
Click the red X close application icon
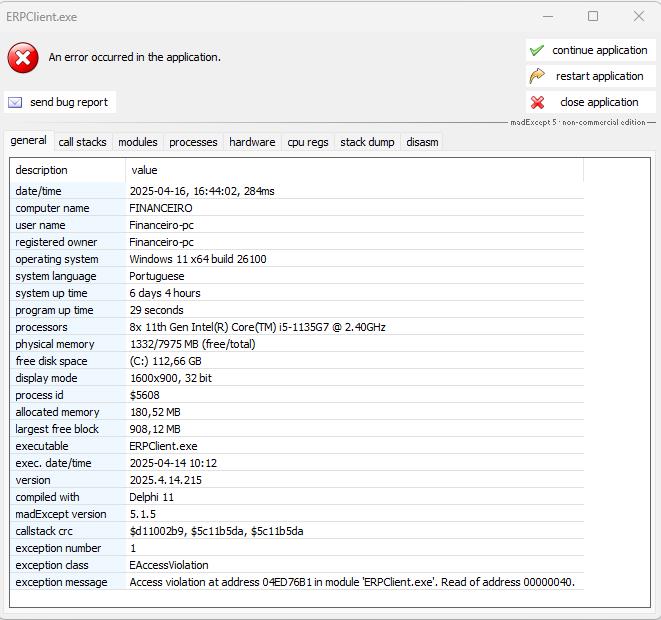[537, 102]
